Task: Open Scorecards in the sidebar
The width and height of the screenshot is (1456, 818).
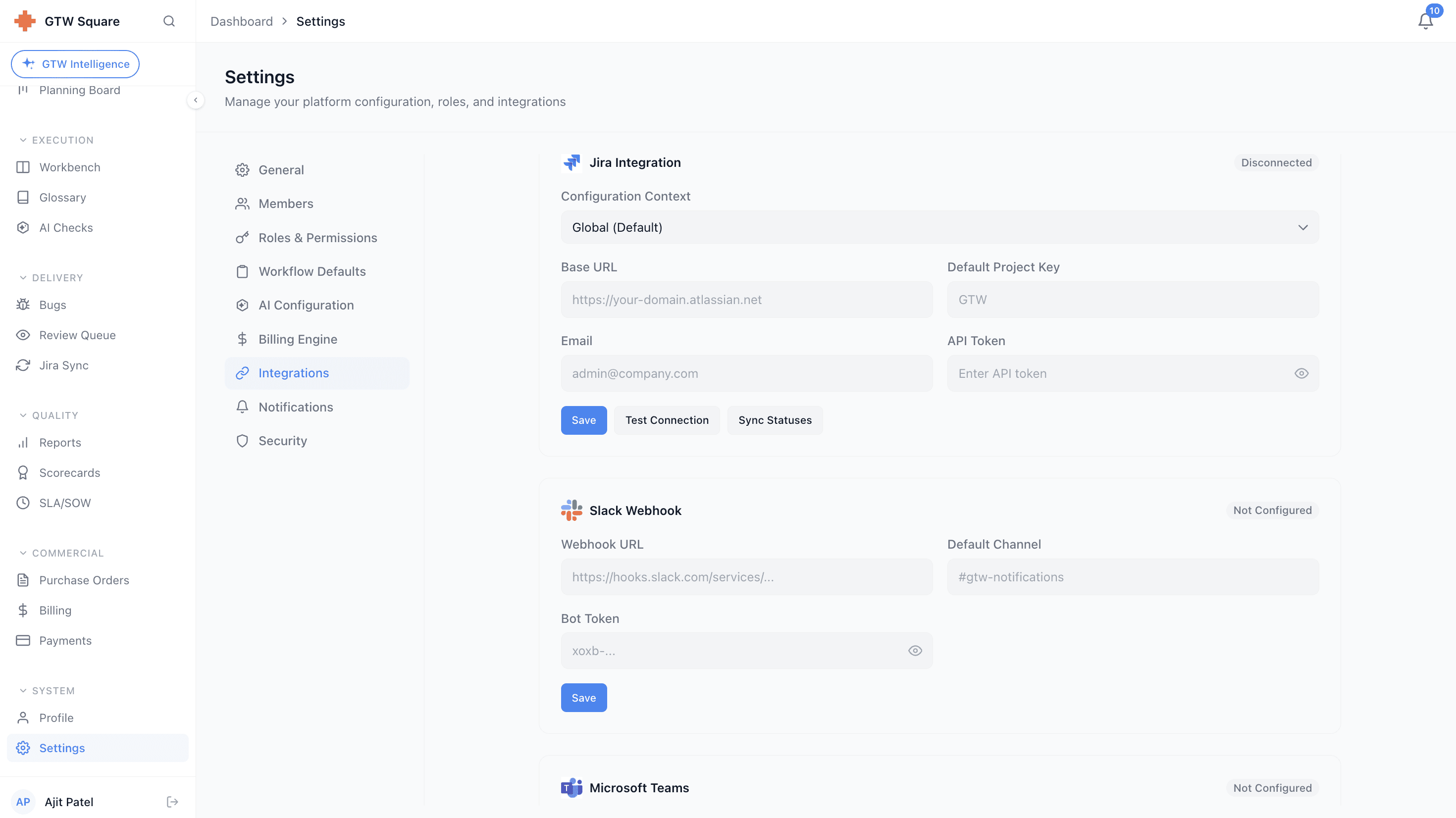Action: [x=69, y=472]
